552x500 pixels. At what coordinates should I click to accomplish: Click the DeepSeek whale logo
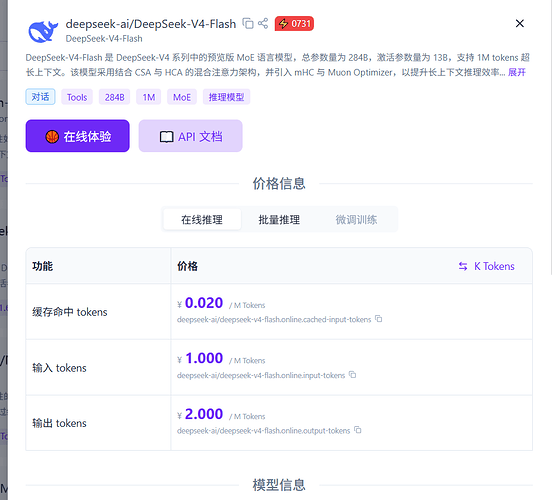point(43,31)
